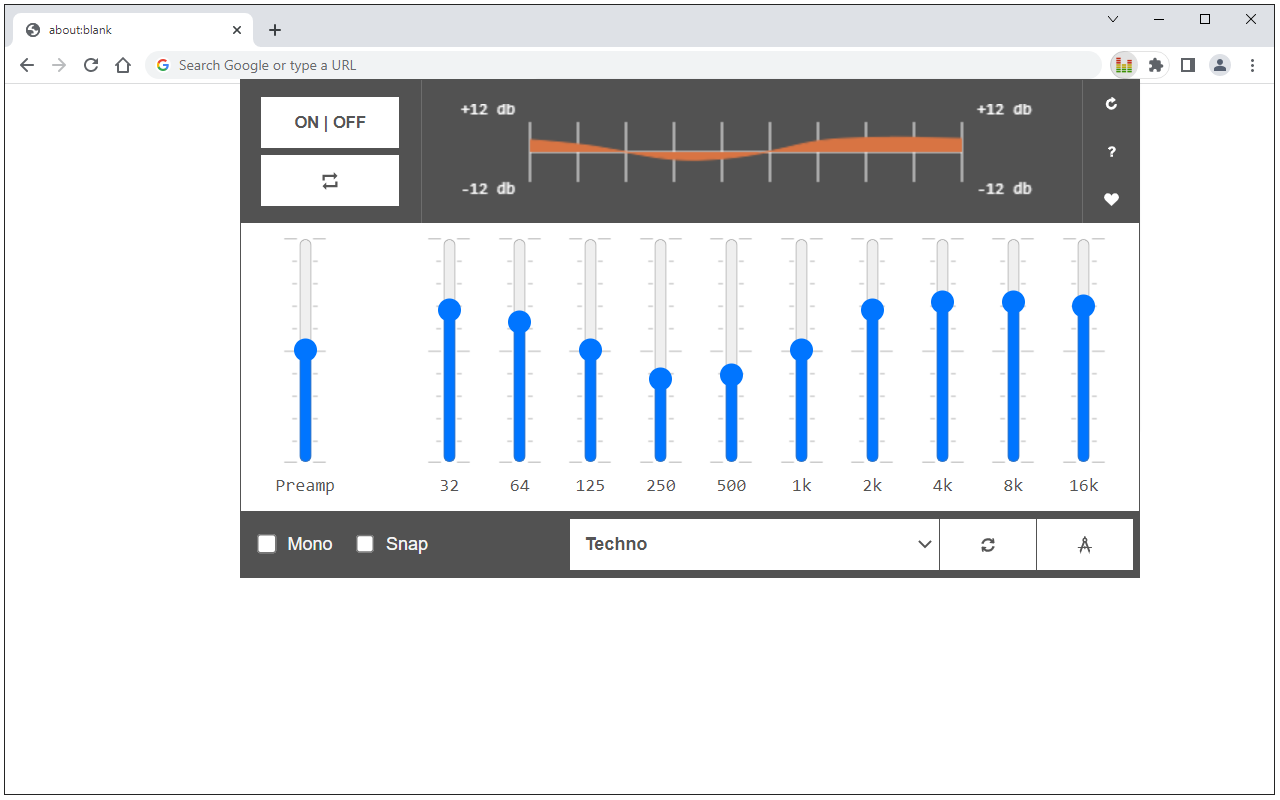Open the Techno preset dropdown
1280x800 pixels.
coord(754,544)
